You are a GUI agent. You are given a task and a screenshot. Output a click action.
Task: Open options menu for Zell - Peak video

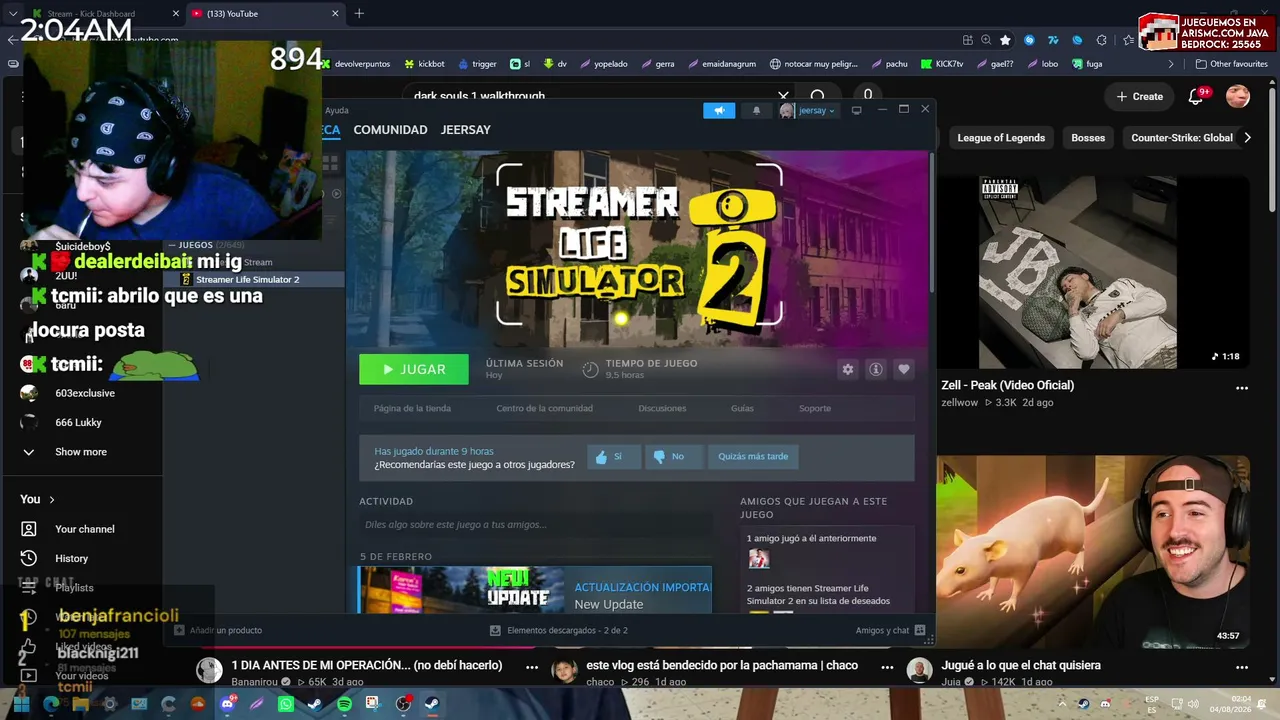point(1242,388)
